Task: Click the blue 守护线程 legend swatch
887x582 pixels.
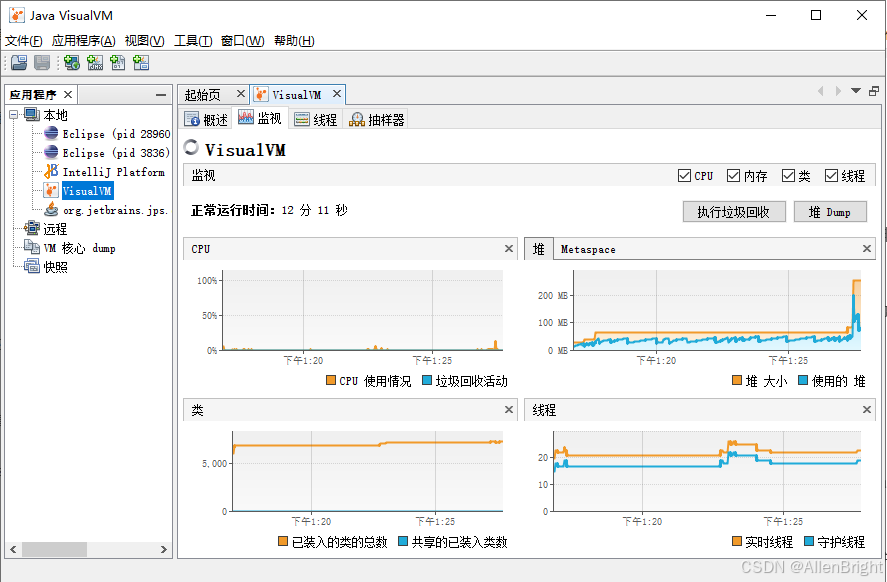Action: pyautogui.click(x=808, y=541)
